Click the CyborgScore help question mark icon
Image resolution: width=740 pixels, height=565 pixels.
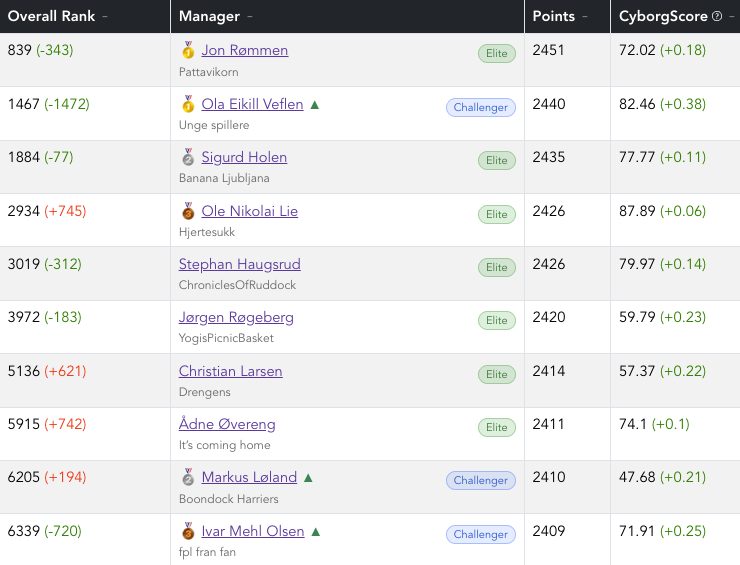tap(717, 17)
